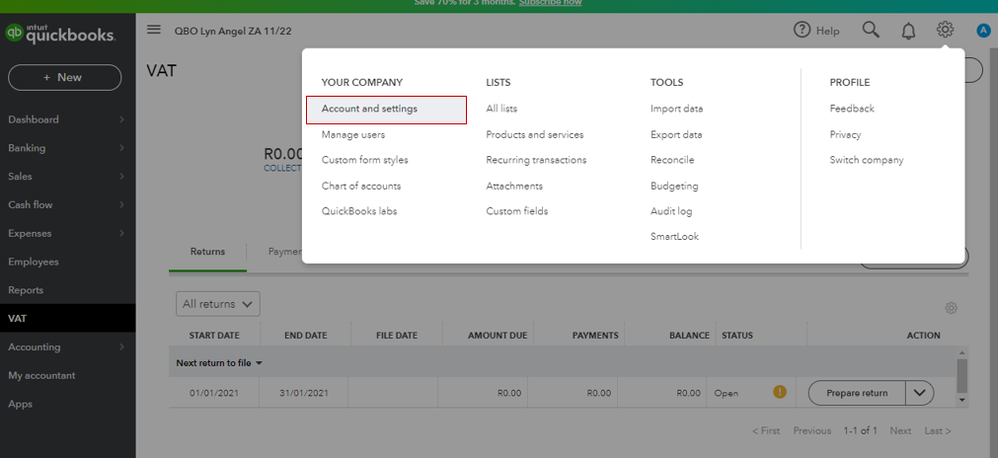The image size is (998, 458).
Task: Open Privacy under Profile
Action: tap(845, 135)
